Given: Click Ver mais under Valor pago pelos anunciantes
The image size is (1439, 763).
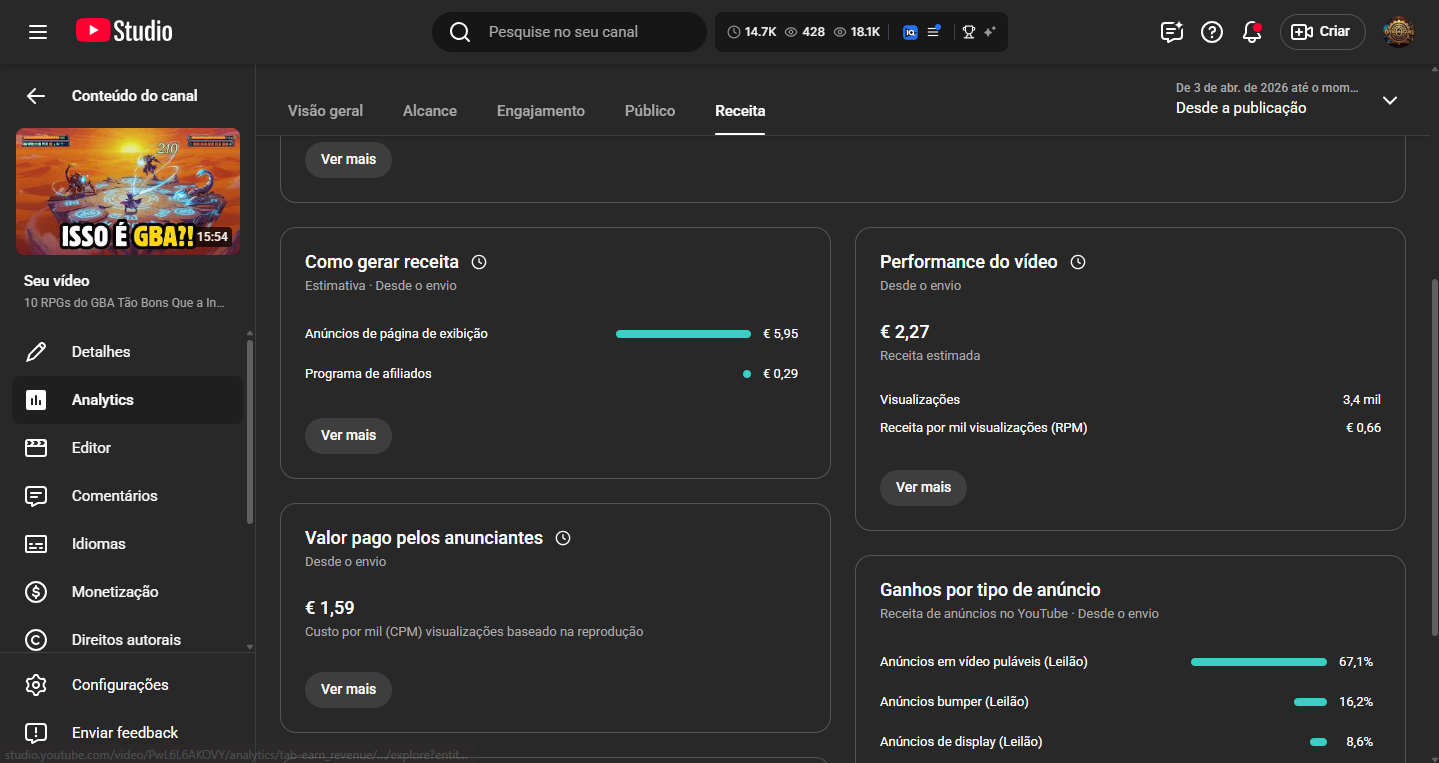Looking at the screenshot, I should (x=348, y=689).
